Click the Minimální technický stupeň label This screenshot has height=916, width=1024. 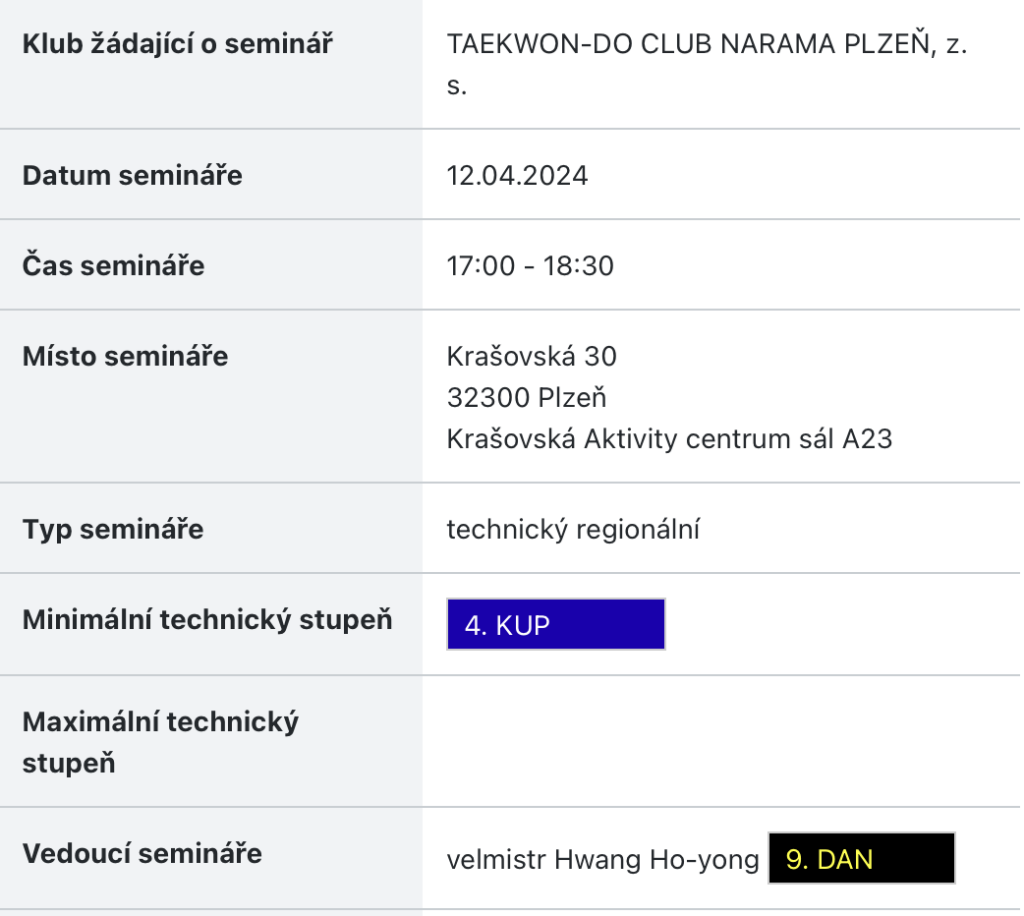pyautogui.click(x=208, y=620)
